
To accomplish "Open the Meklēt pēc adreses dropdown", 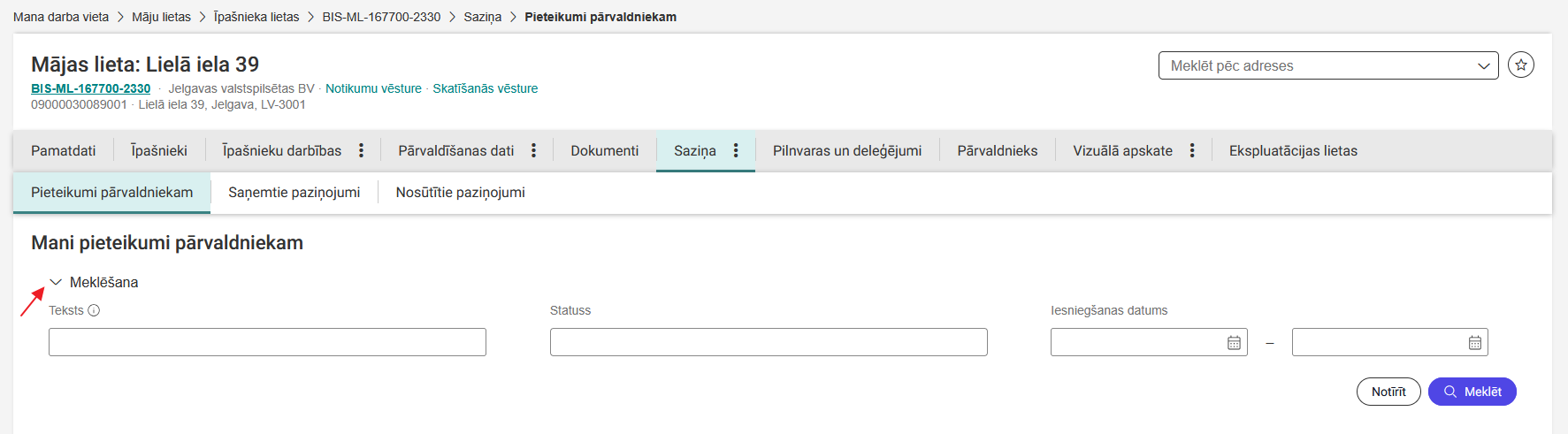I will 1328,65.
